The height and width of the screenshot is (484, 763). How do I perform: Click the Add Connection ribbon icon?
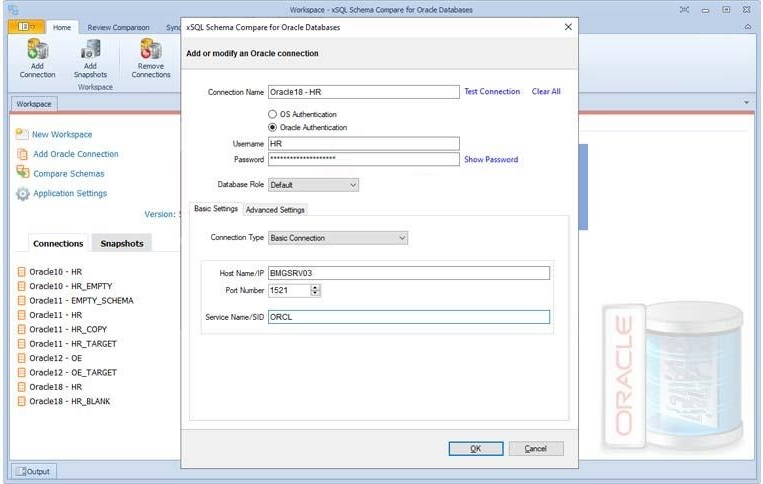point(37,50)
